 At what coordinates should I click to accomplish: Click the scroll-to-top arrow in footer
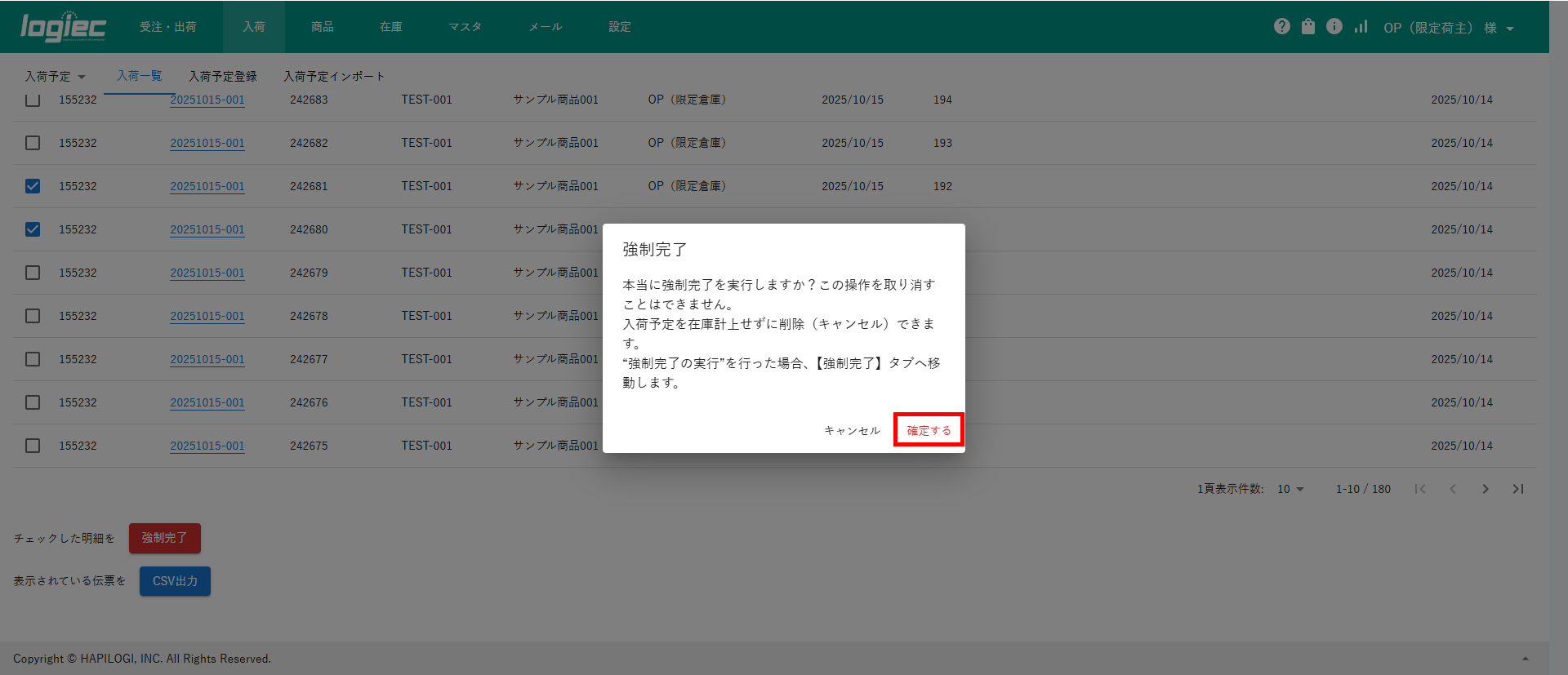(x=1525, y=659)
